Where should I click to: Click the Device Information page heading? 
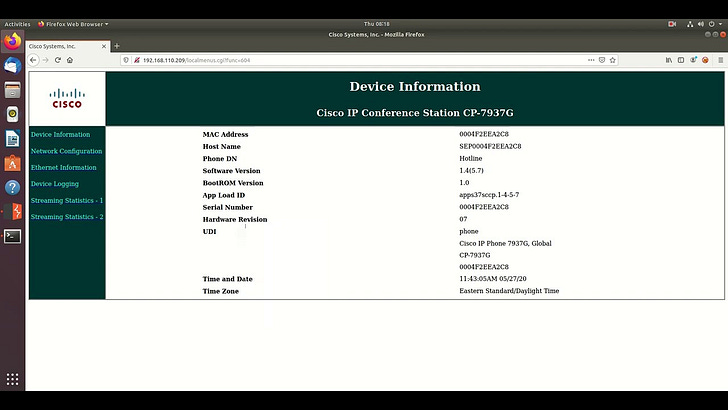click(x=415, y=86)
